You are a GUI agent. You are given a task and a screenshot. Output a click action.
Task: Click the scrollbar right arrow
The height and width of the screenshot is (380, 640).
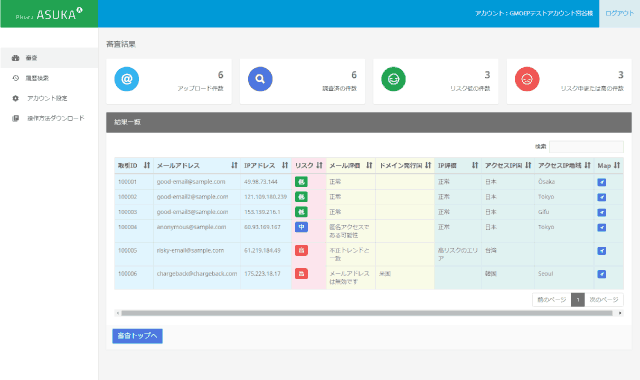point(620,313)
